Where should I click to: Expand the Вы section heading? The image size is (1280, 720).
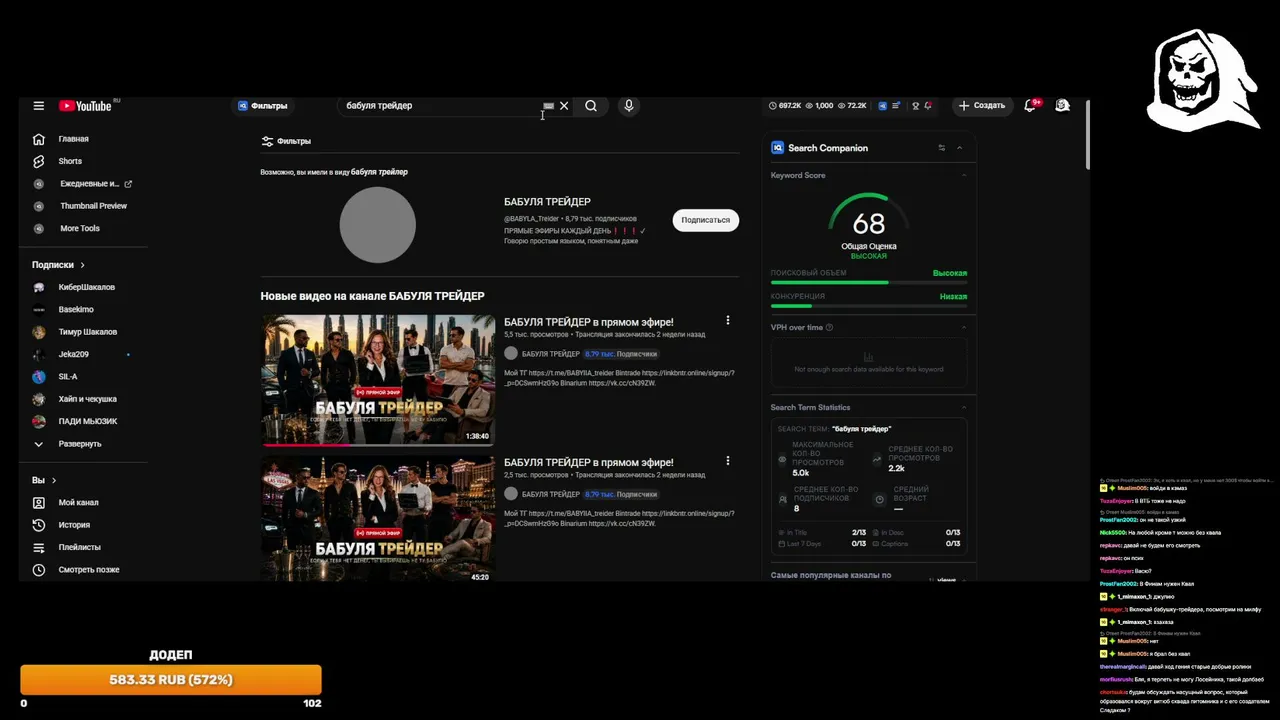[44, 481]
